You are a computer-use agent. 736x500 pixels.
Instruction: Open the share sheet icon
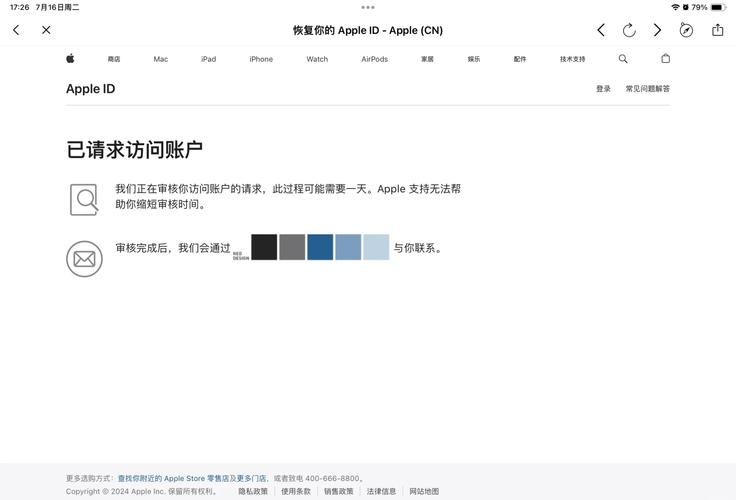pyautogui.click(x=717, y=30)
